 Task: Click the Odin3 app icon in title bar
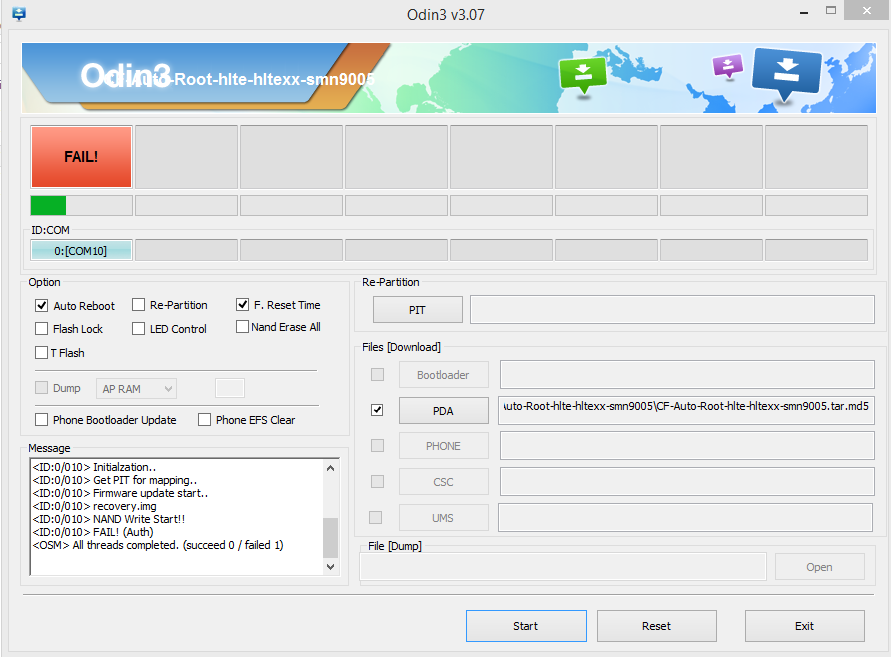(x=19, y=14)
